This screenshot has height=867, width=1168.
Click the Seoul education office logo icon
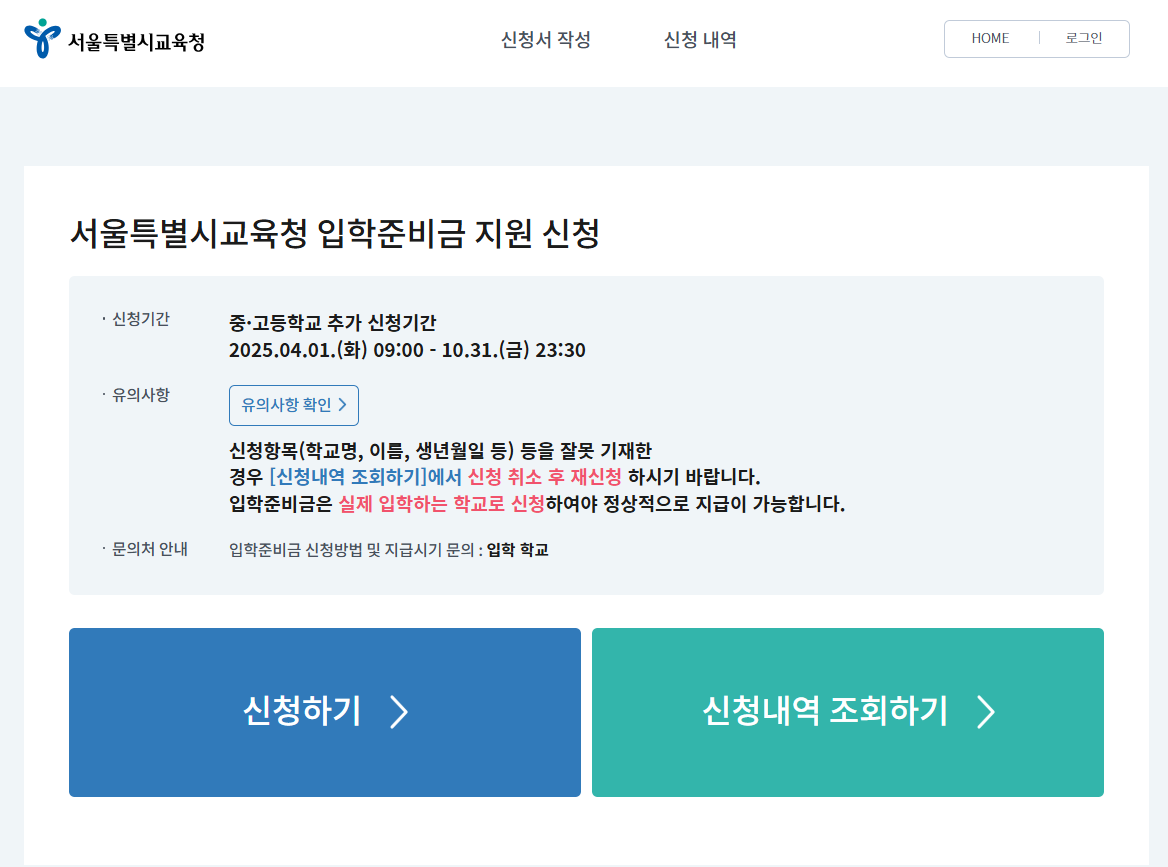click(42, 38)
